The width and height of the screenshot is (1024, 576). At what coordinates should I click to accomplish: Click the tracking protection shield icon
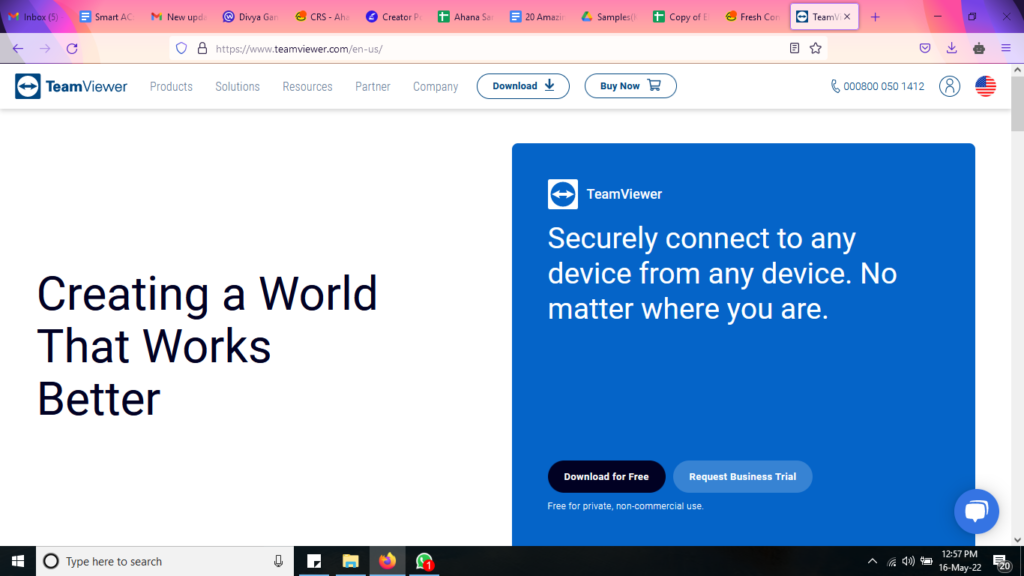[x=182, y=48]
